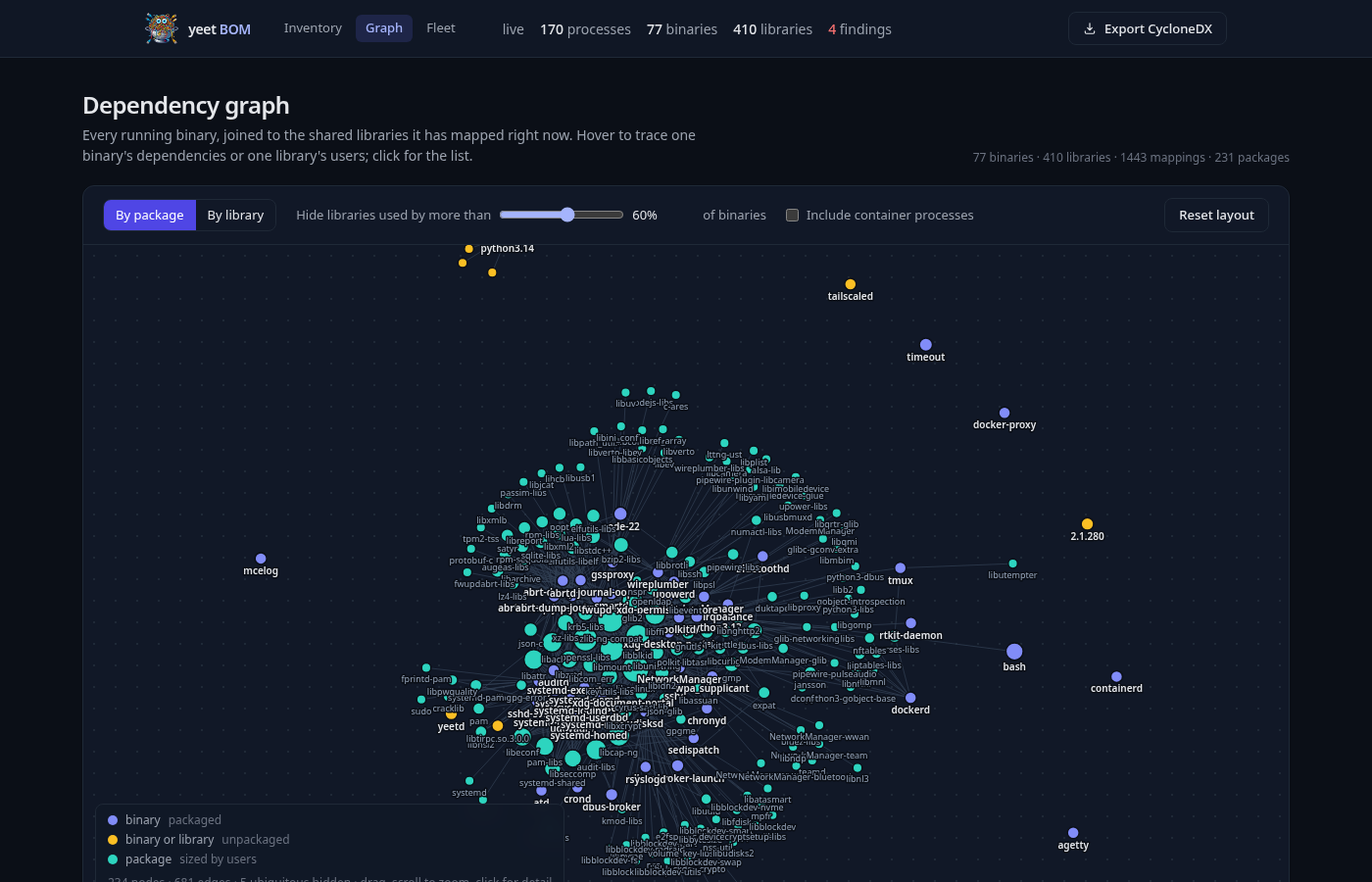Click the 77 binaries count
Image resolution: width=1372 pixels, height=882 pixels.
click(682, 29)
